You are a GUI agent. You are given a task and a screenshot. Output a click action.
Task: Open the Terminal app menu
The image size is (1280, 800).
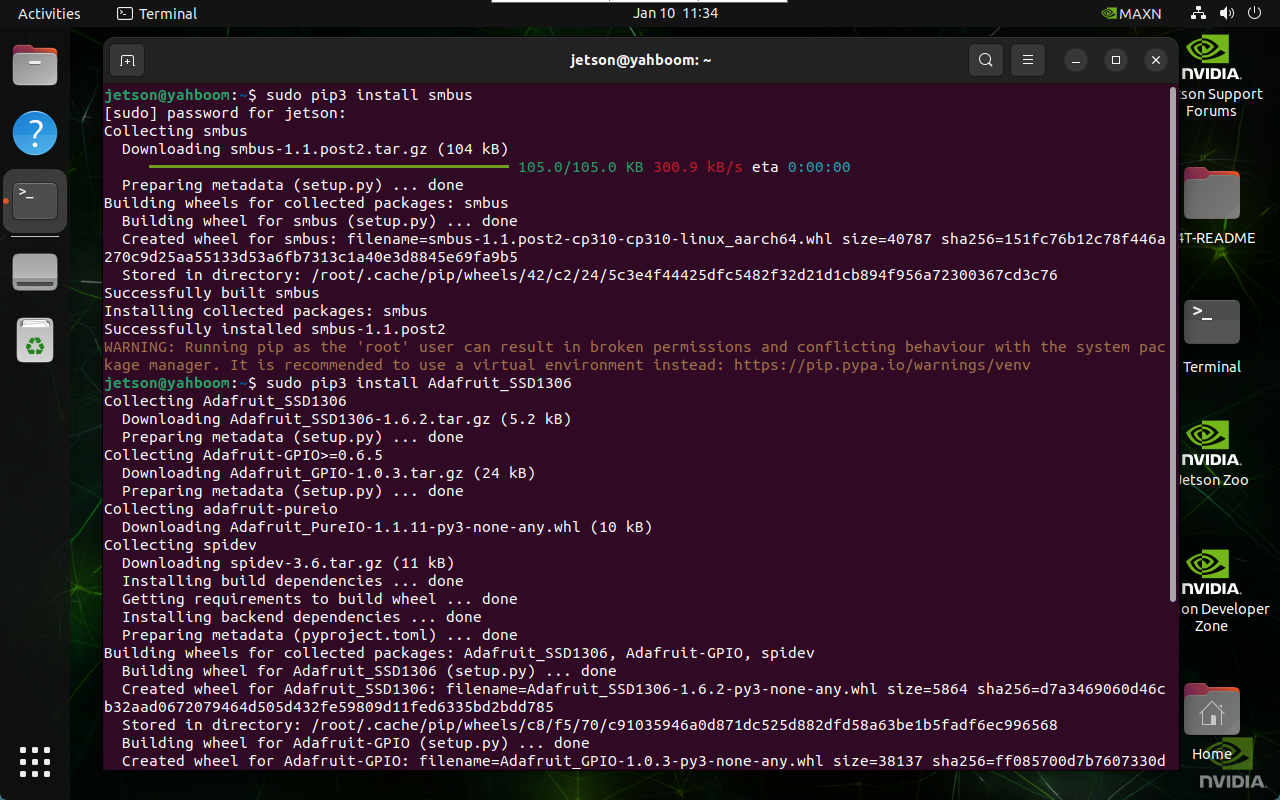(157, 14)
